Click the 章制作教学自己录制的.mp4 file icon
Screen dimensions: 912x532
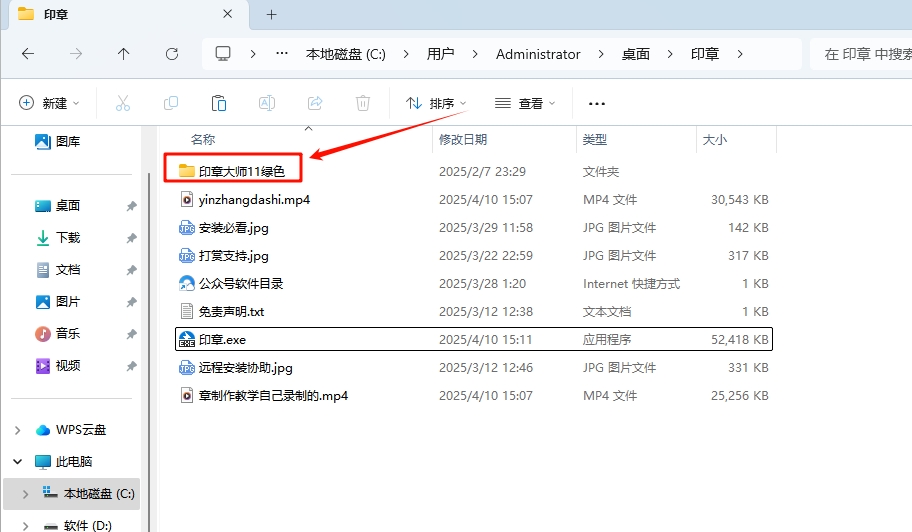tap(186, 395)
